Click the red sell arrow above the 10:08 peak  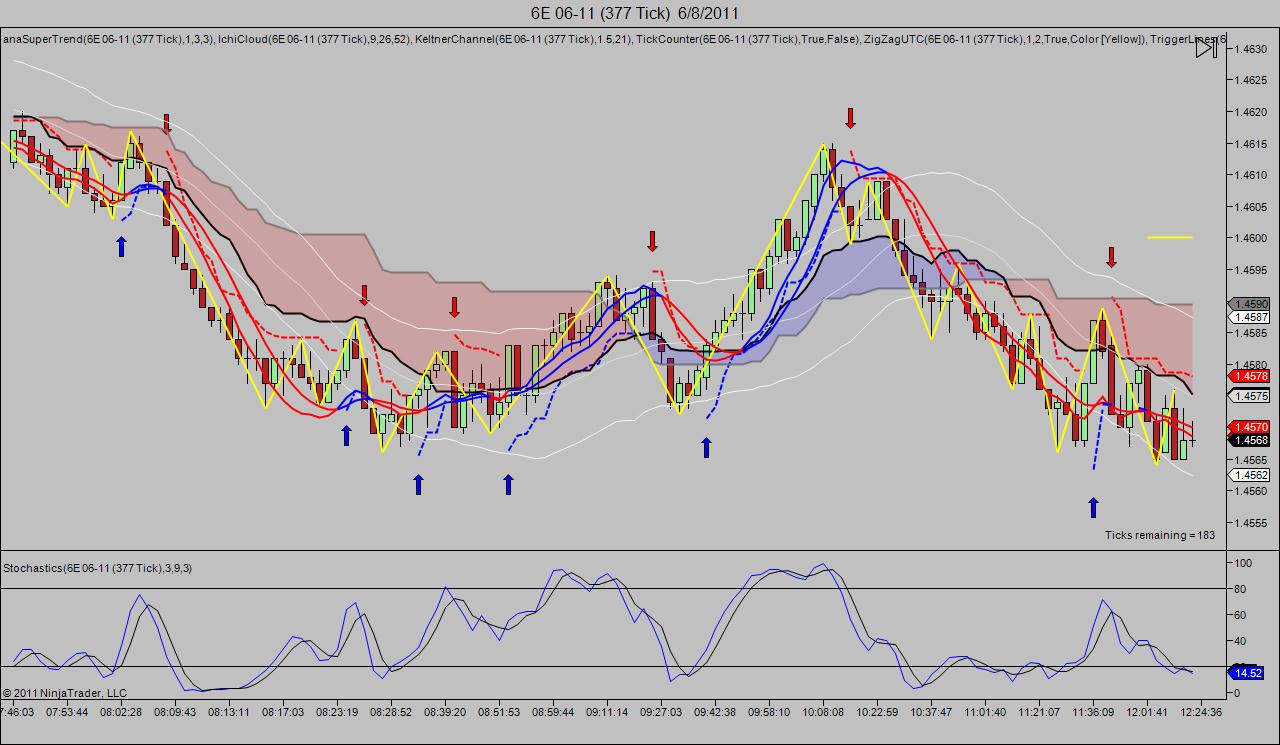tap(850, 118)
